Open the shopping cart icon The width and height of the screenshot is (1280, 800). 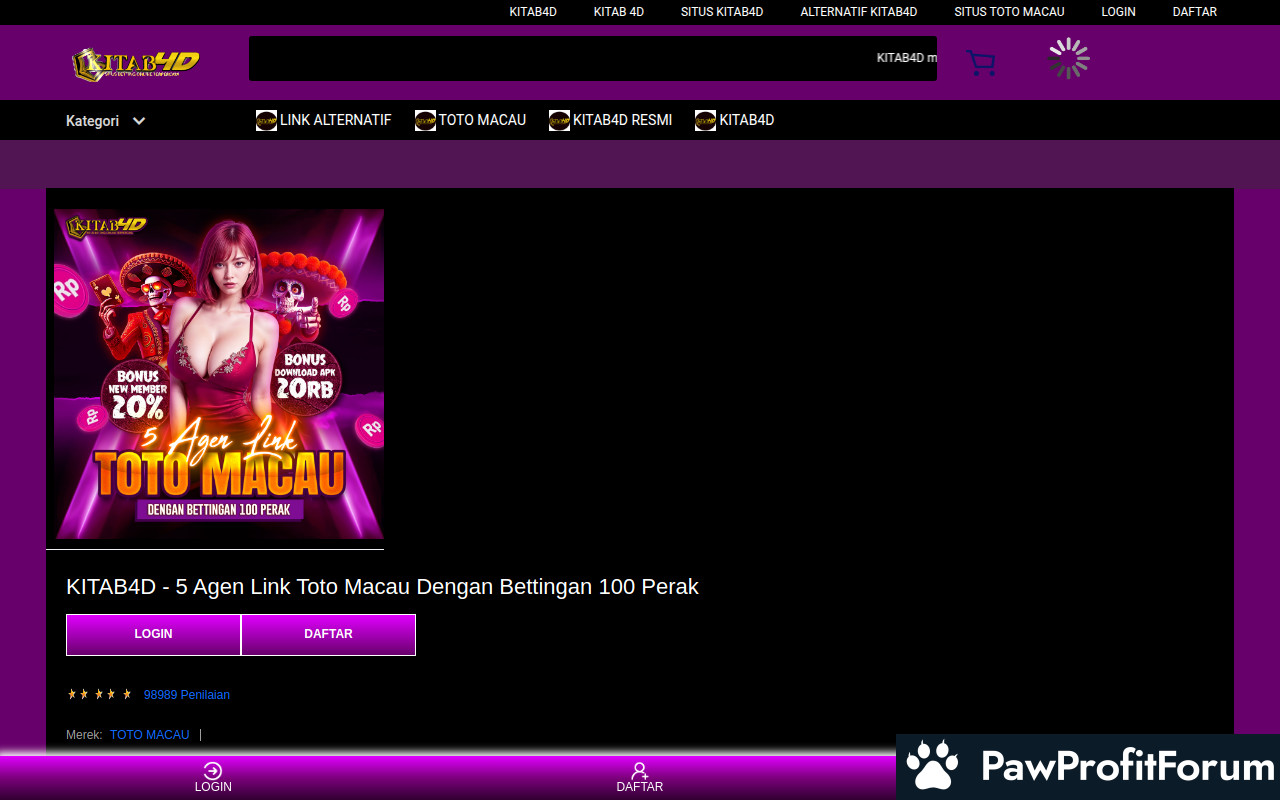point(980,63)
